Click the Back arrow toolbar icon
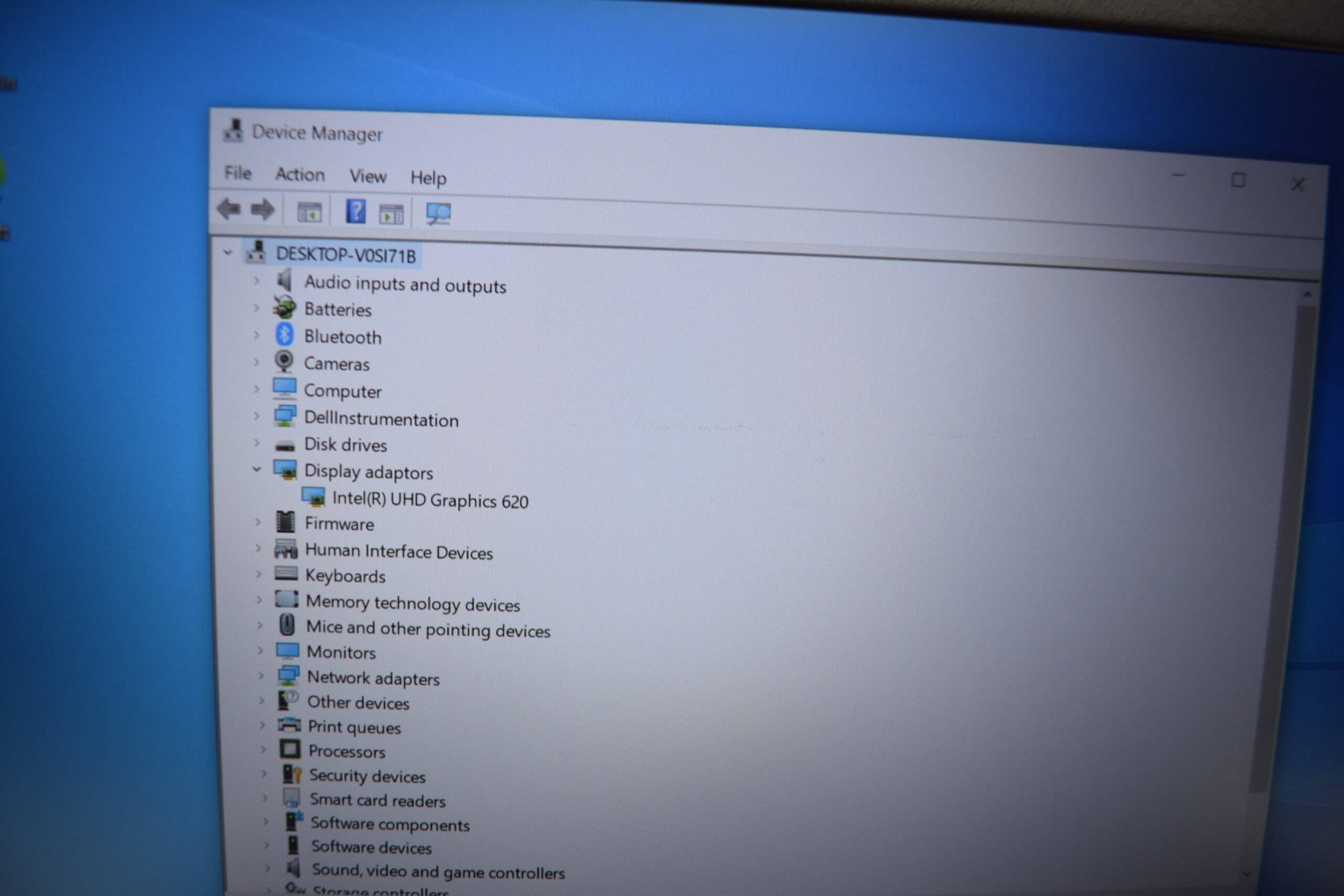This screenshot has height=896, width=1344. [228, 208]
